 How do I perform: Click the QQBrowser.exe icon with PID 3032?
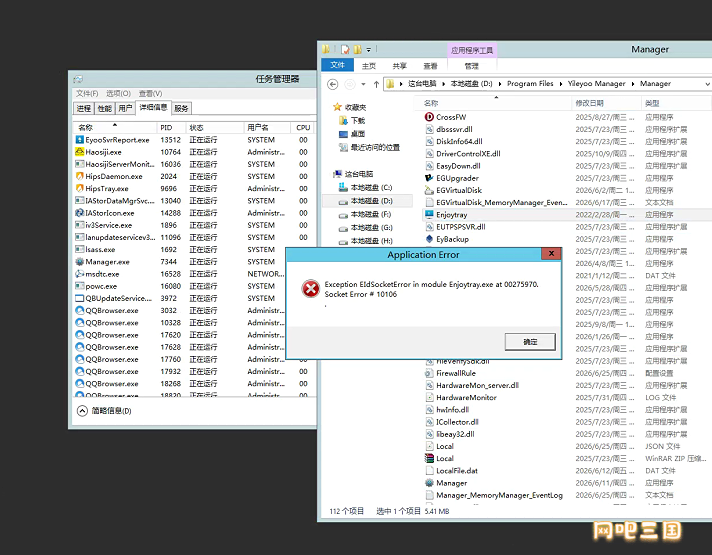79,311
